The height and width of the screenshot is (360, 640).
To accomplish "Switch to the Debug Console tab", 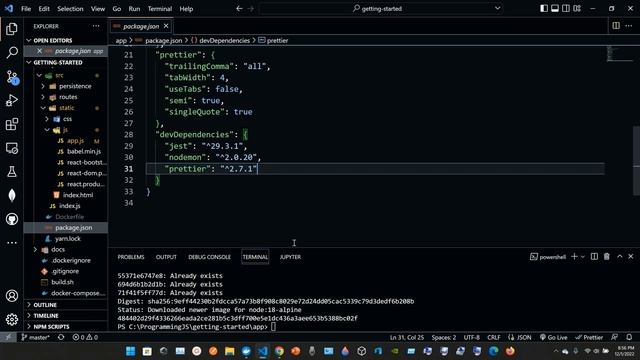I will coord(209,257).
